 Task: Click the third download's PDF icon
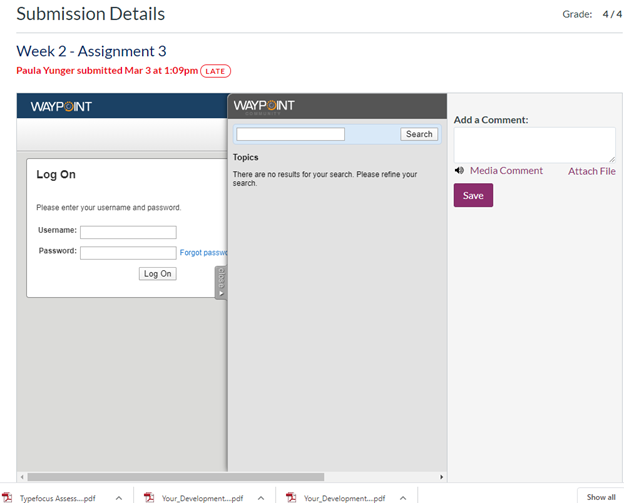291,497
